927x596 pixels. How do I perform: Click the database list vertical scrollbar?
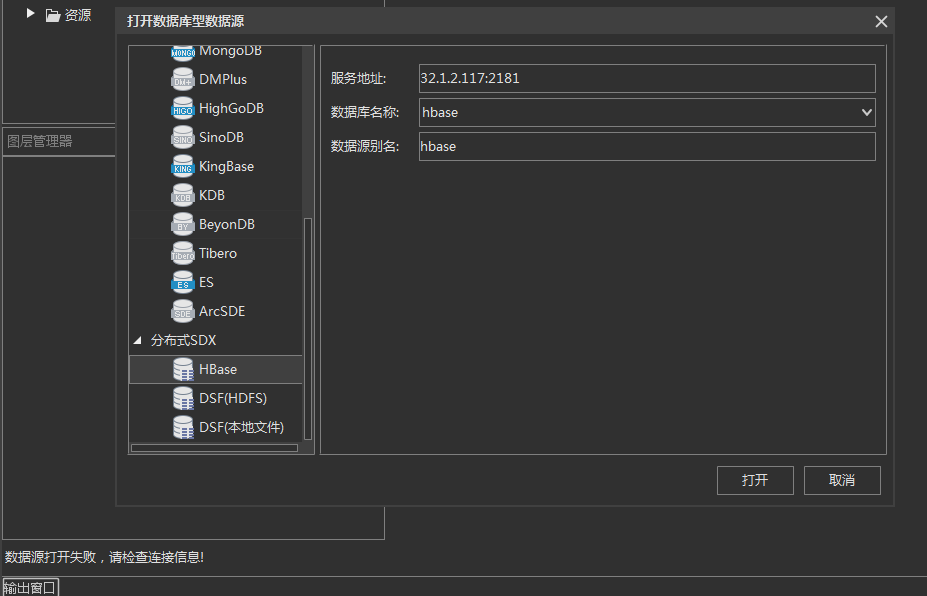tap(308, 329)
